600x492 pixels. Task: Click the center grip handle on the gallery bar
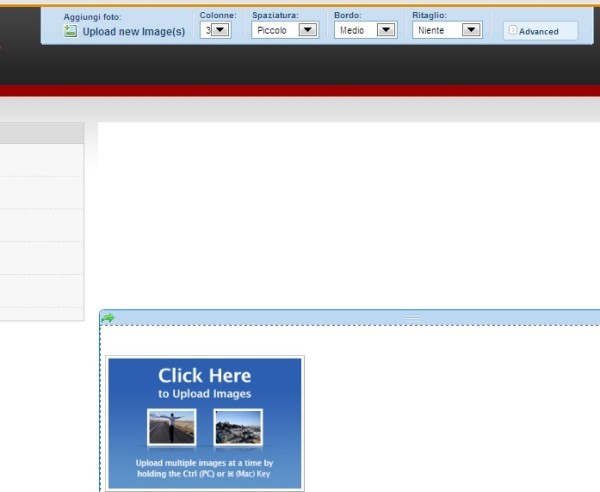pyautogui.click(x=412, y=317)
